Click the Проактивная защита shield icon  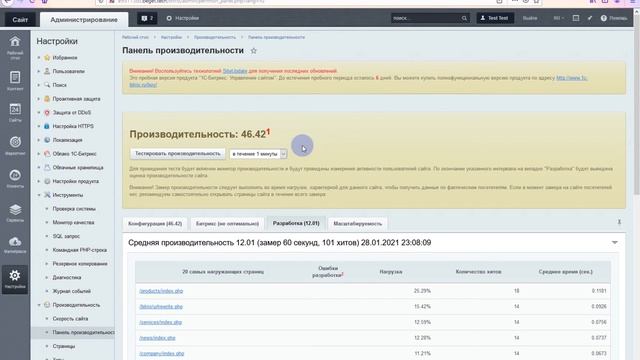47,99
